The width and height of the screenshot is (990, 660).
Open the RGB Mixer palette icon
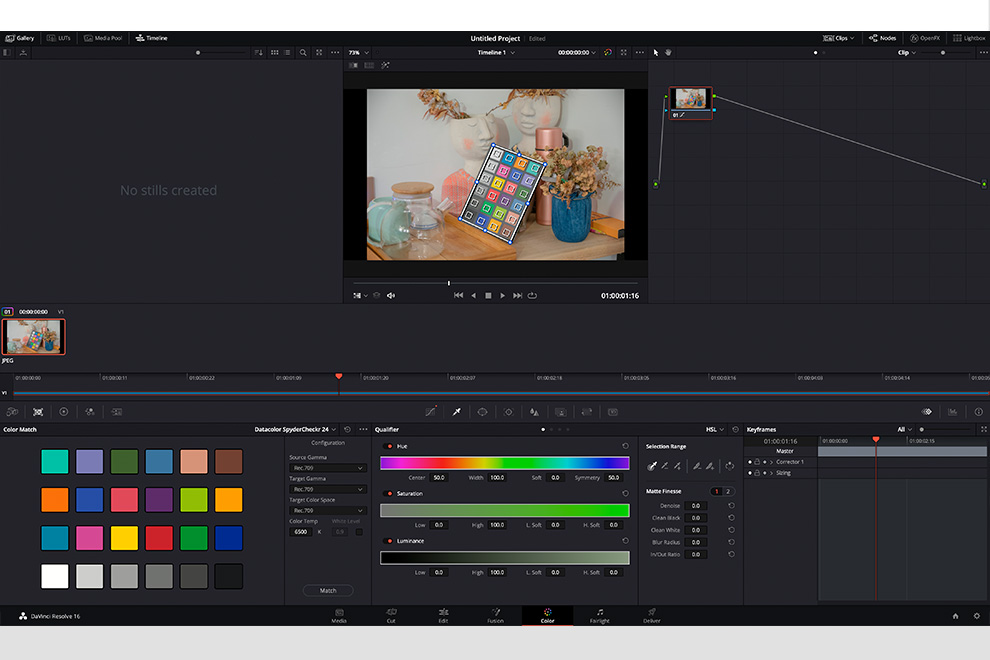(90, 412)
